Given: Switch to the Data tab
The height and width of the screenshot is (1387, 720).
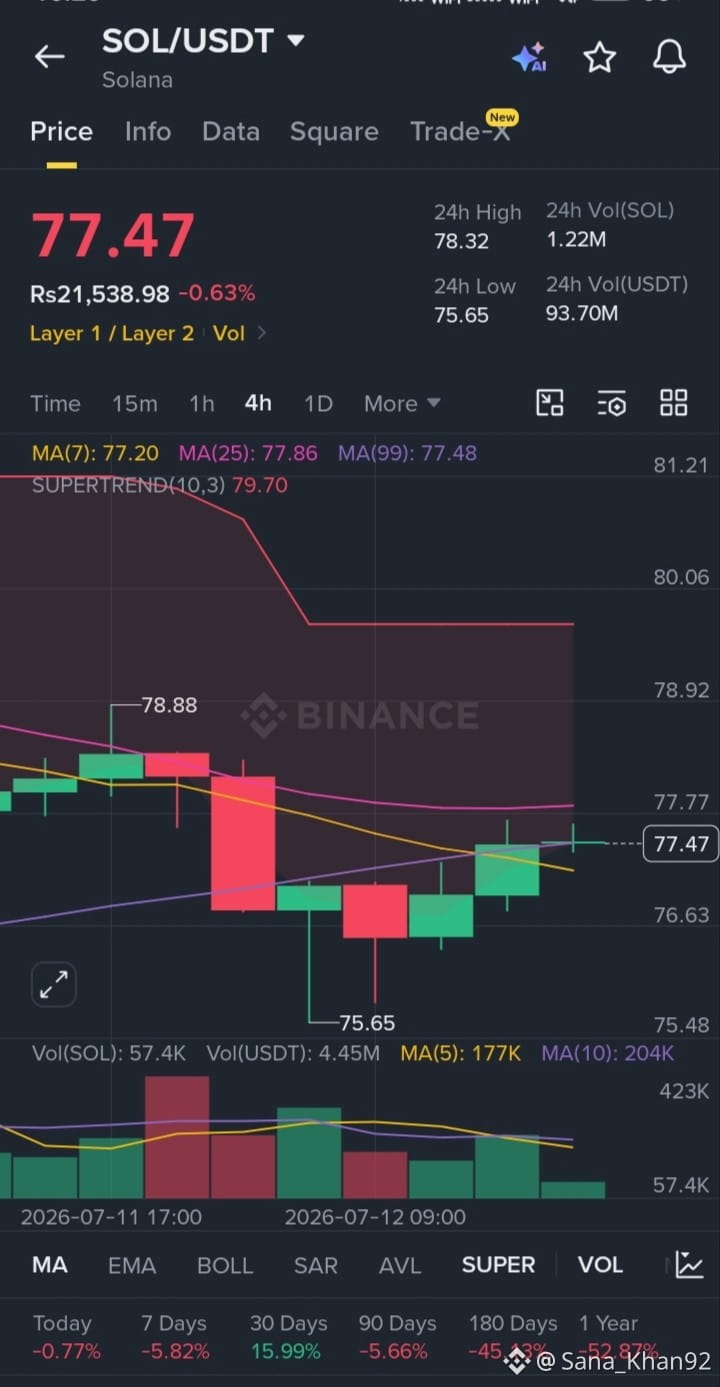Looking at the screenshot, I should click(x=230, y=132).
